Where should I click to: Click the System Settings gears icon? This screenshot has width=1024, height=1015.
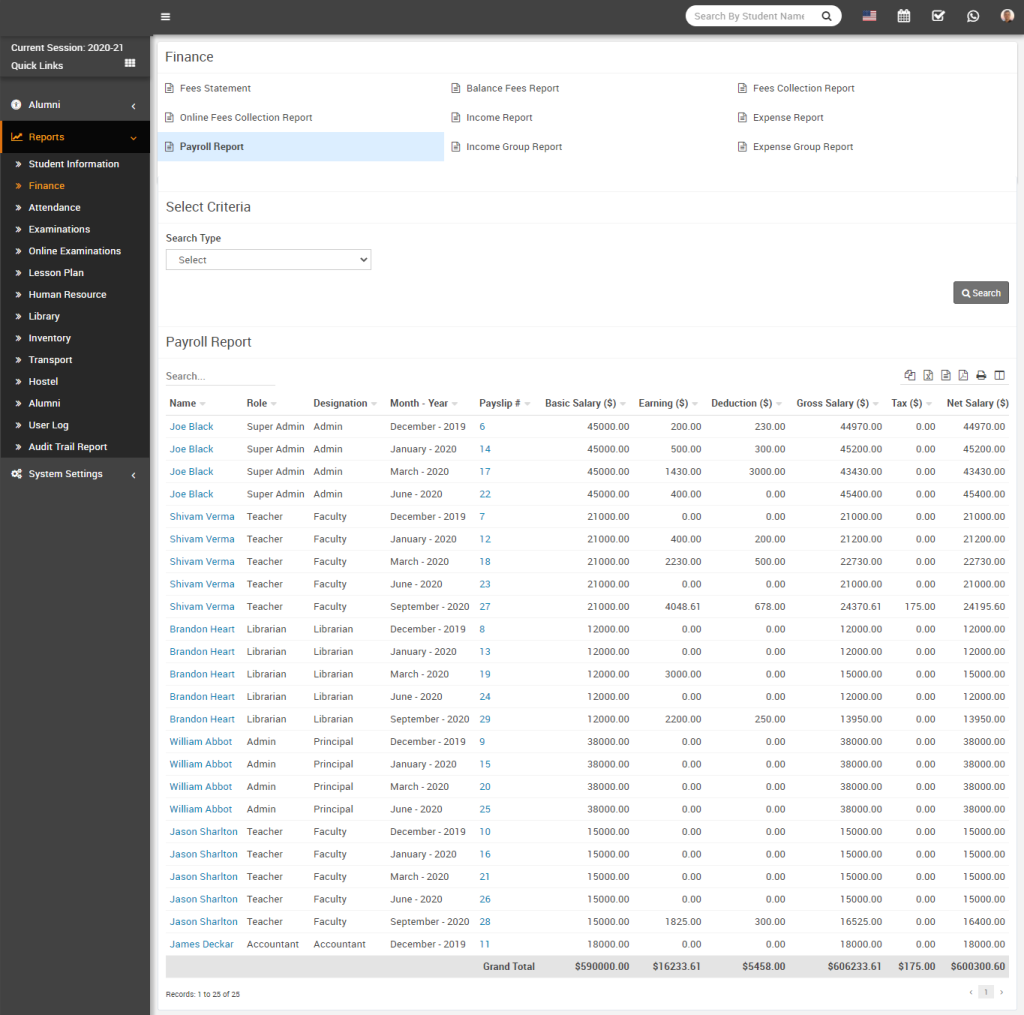coord(16,474)
